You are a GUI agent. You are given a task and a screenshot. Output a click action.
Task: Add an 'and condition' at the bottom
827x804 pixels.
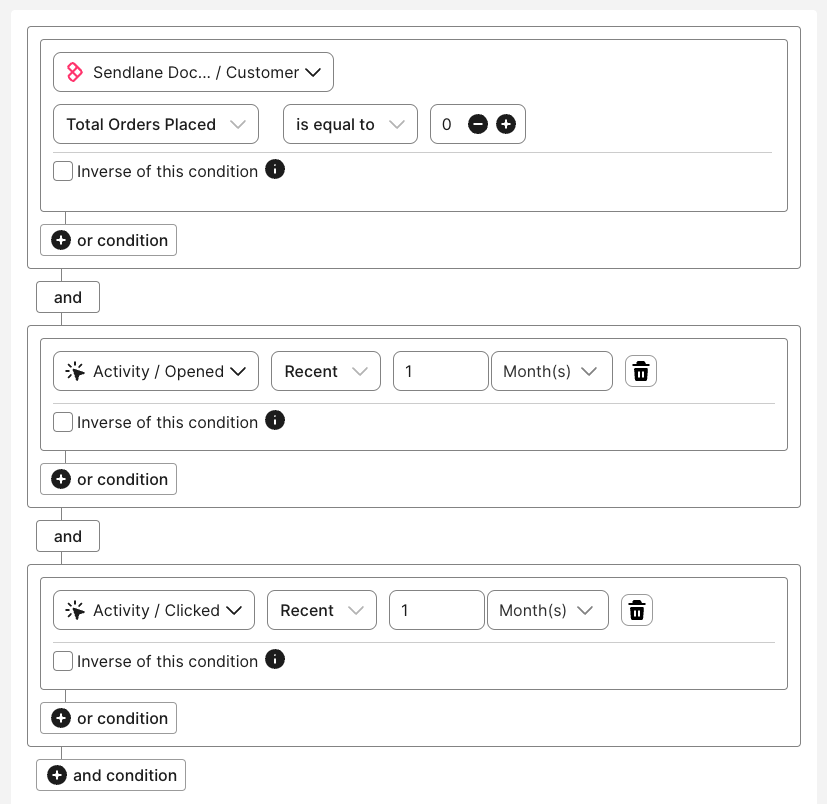[x=111, y=775]
